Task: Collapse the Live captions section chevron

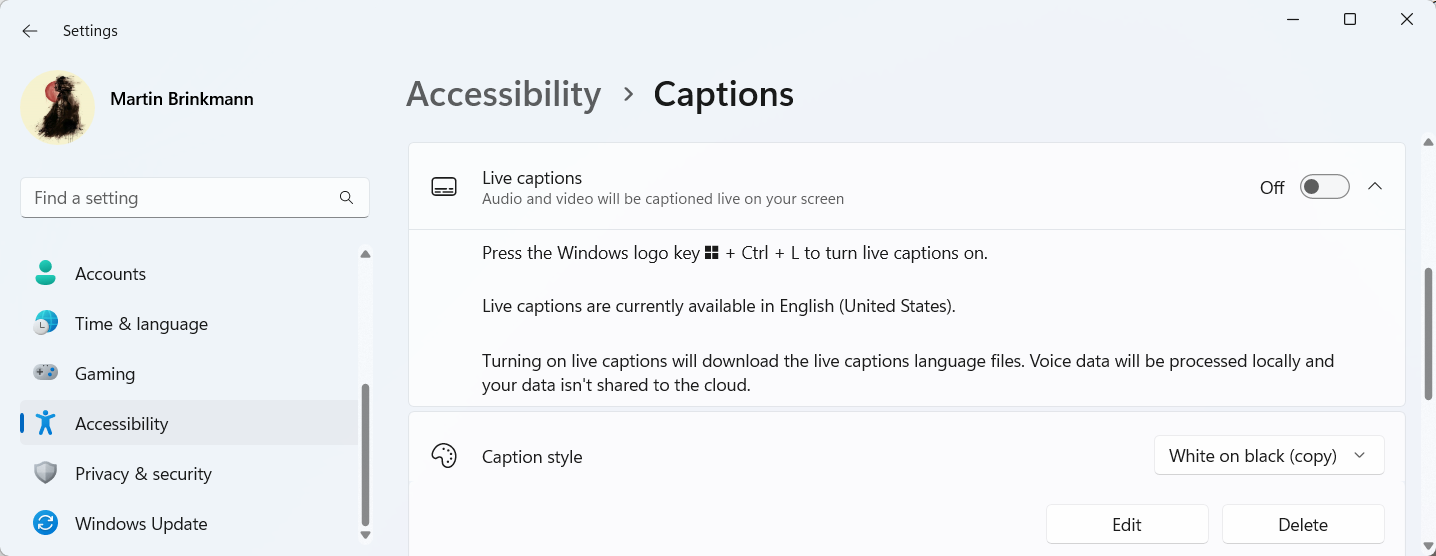Action: tap(1375, 187)
